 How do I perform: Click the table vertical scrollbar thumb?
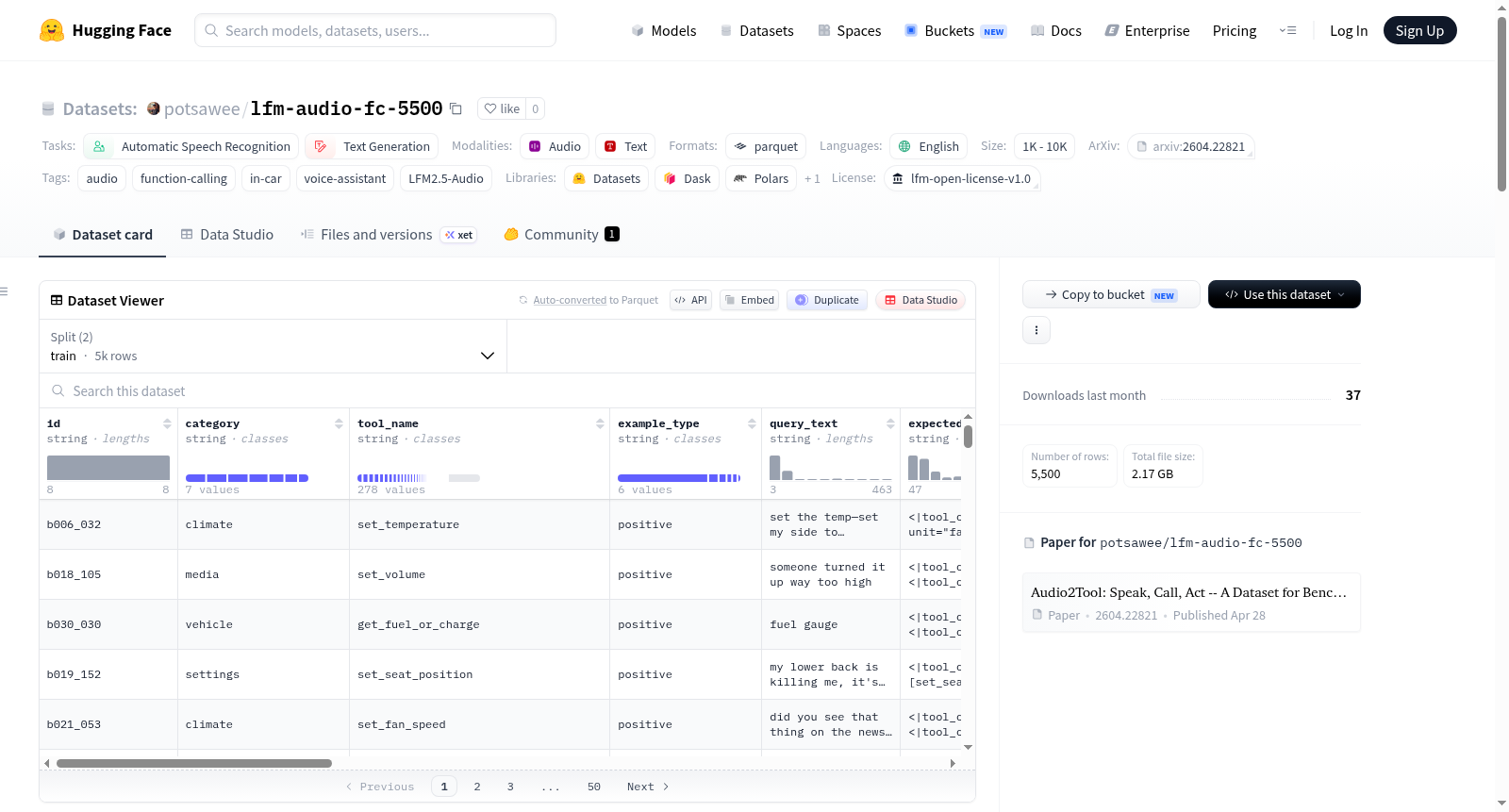click(x=969, y=436)
